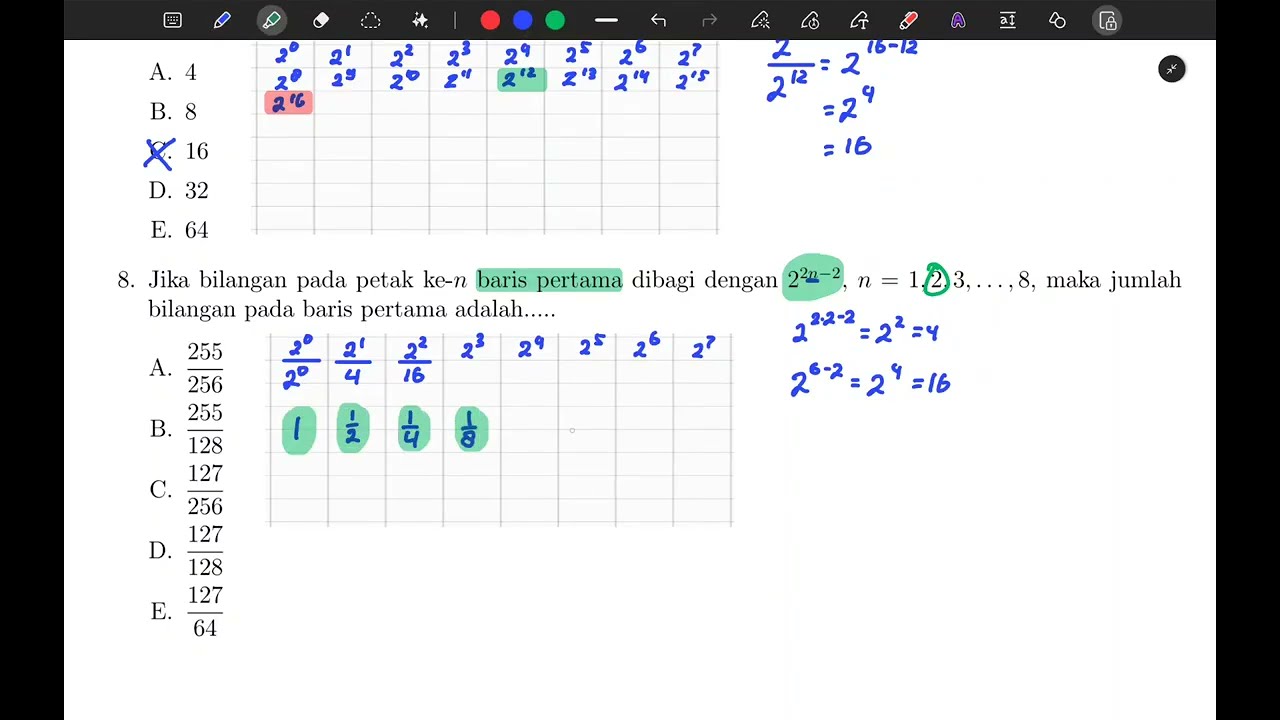Click the question number 8 label

coord(125,280)
